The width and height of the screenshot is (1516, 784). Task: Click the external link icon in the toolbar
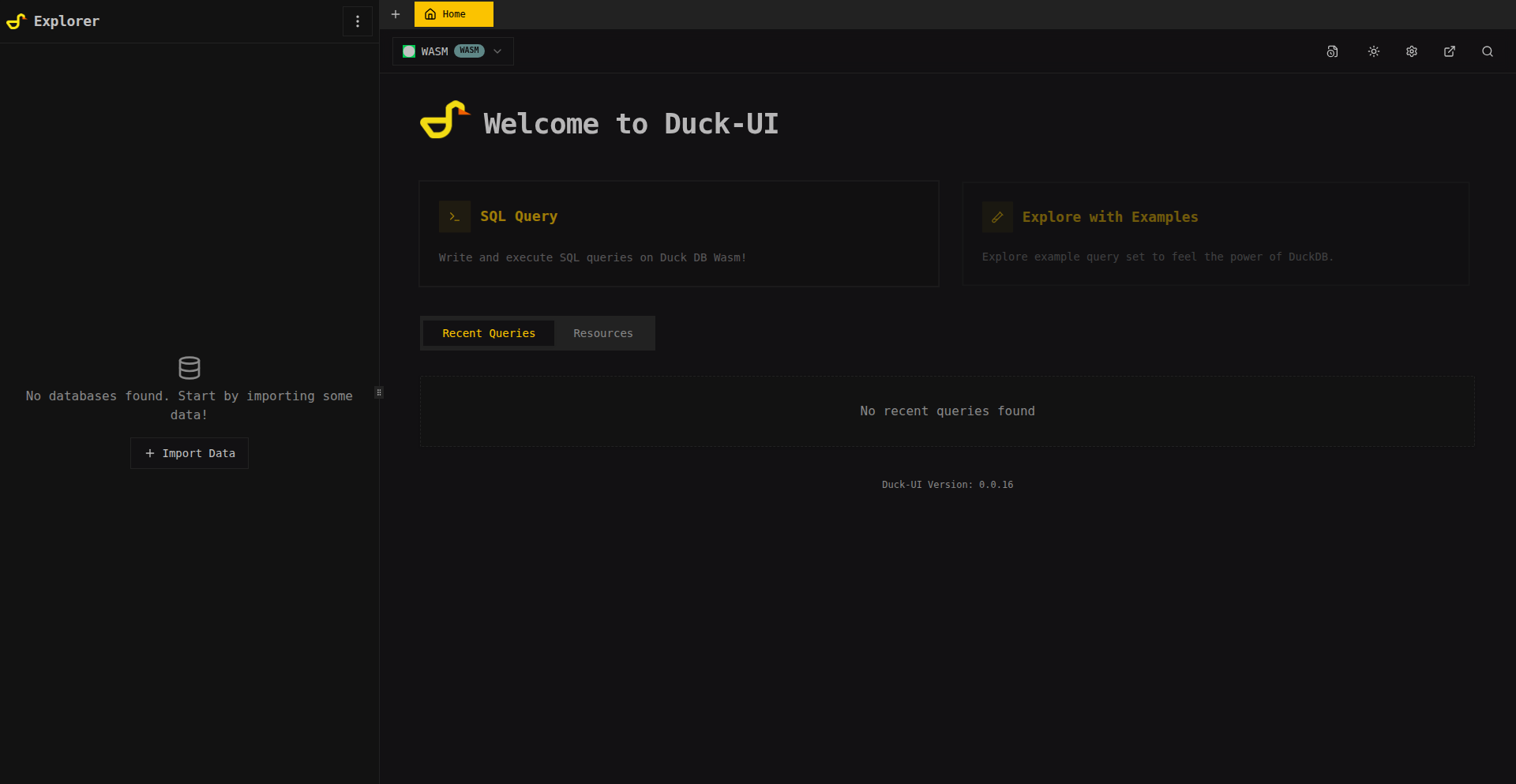click(x=1450, y=51)
